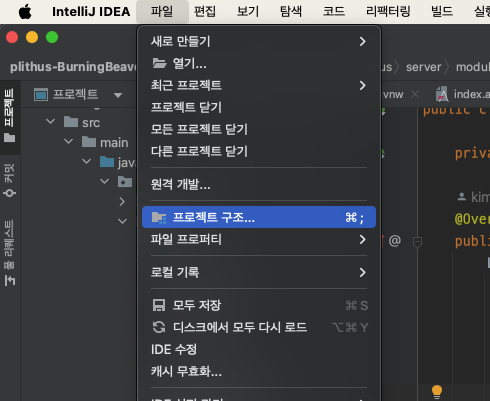Collapse the main folder chevron
This screenshot has height=401, width=490.
click(x=69, y=142)
